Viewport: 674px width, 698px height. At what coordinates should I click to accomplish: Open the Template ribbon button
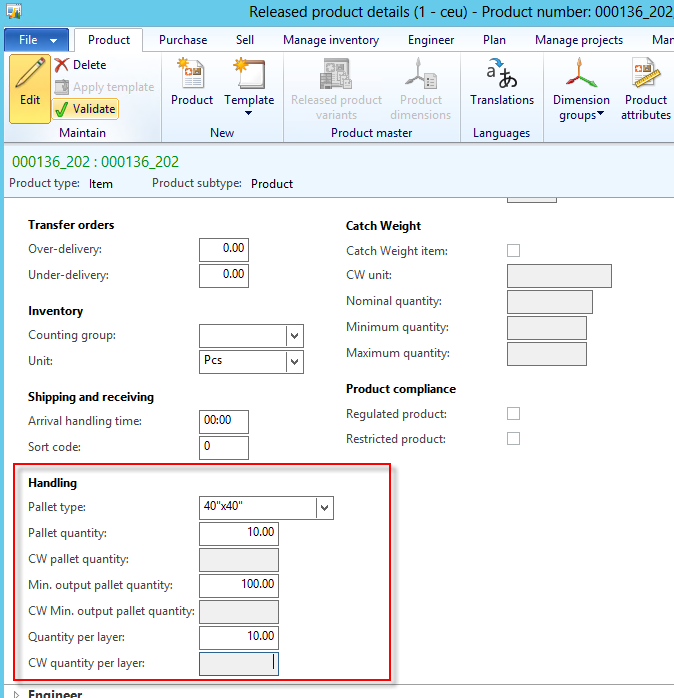(x=249, y=85)
